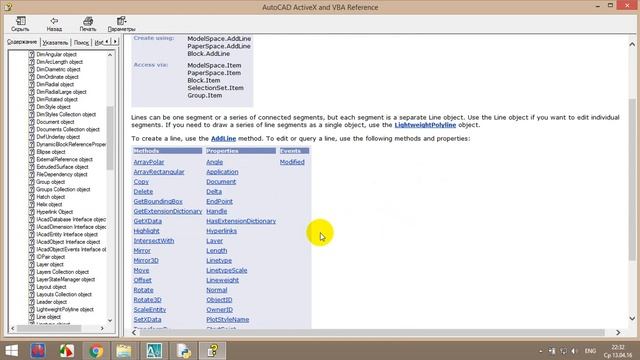This screenshot has height=360, width=640.
Task: Click content pane vertical scrollbar up arrow
Action: [x=632, y=44]
